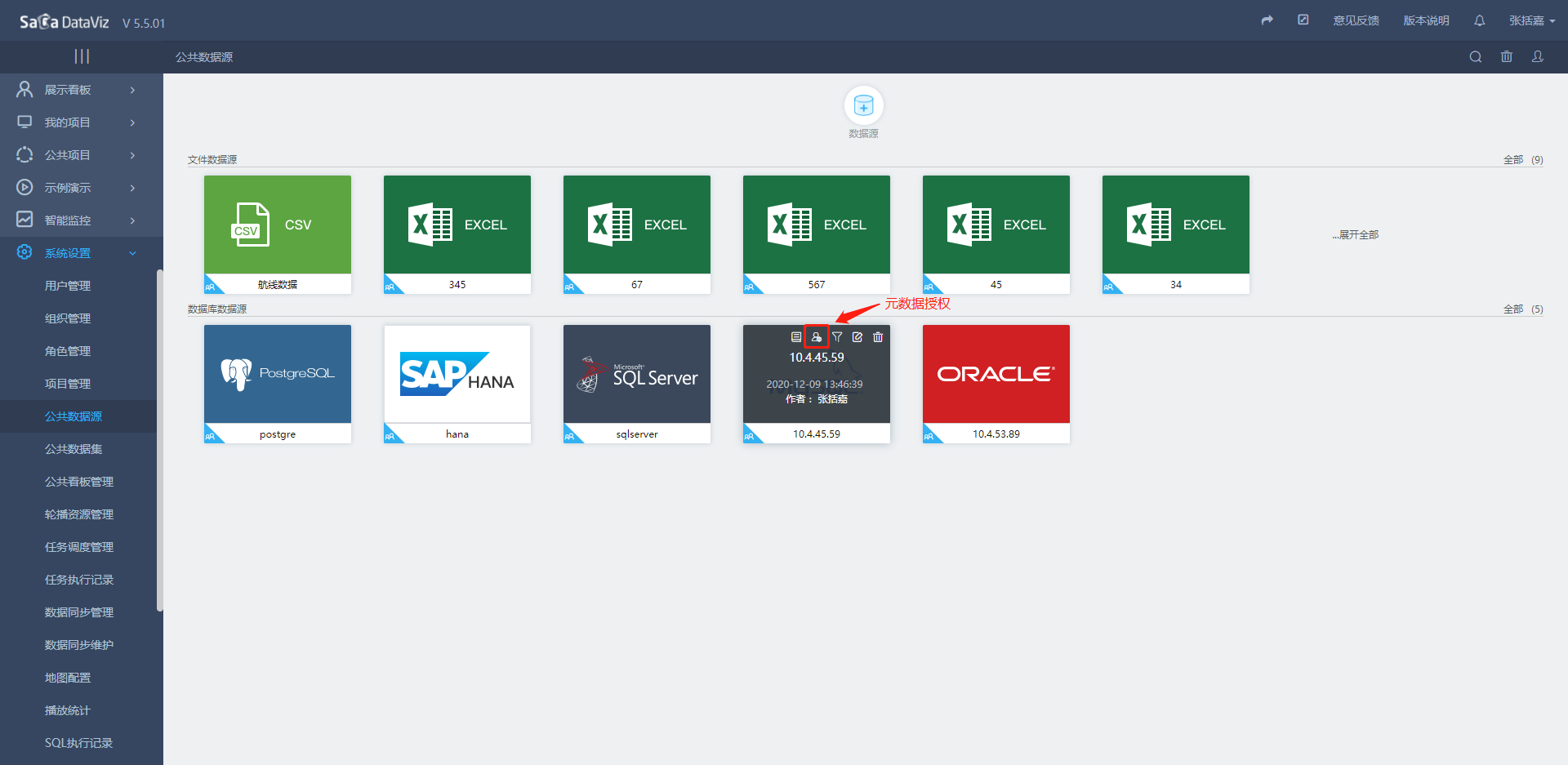Click shared badge on 10.4.53.89 card
Image resolution: width=1568 pixels, height=765 pixels.
(929, 435)
